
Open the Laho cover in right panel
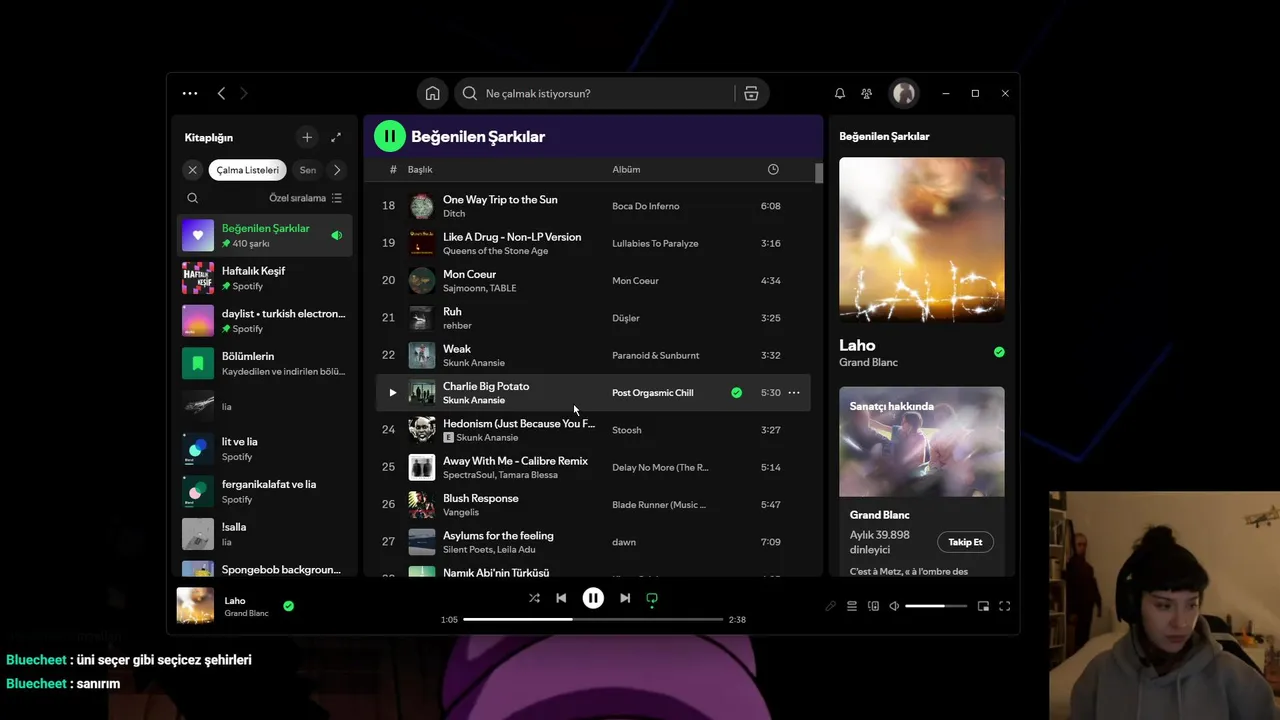coord(922,240)
